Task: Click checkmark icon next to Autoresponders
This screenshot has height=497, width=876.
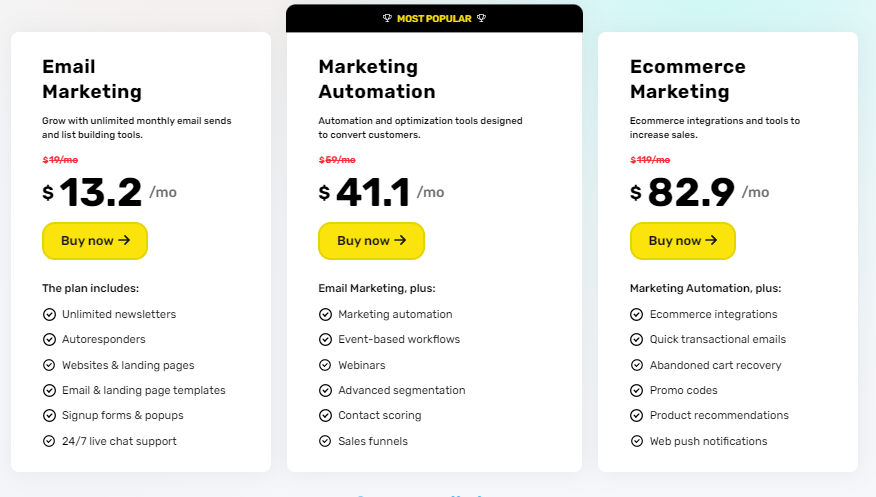Action: click(x=49, y=339)
